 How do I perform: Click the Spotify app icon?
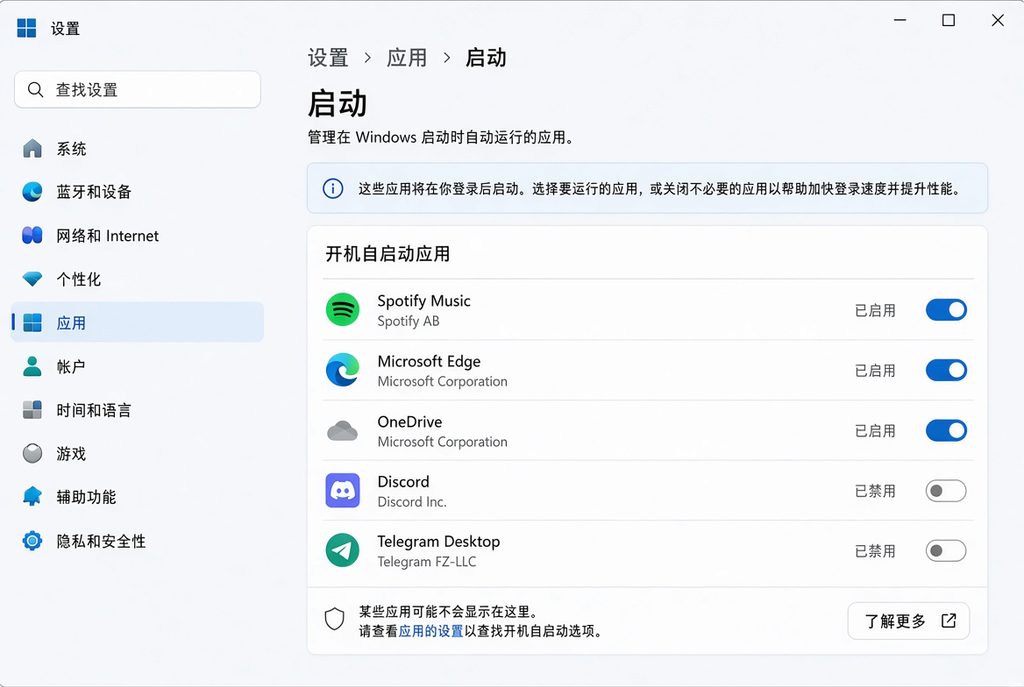[x=342, y=310]
